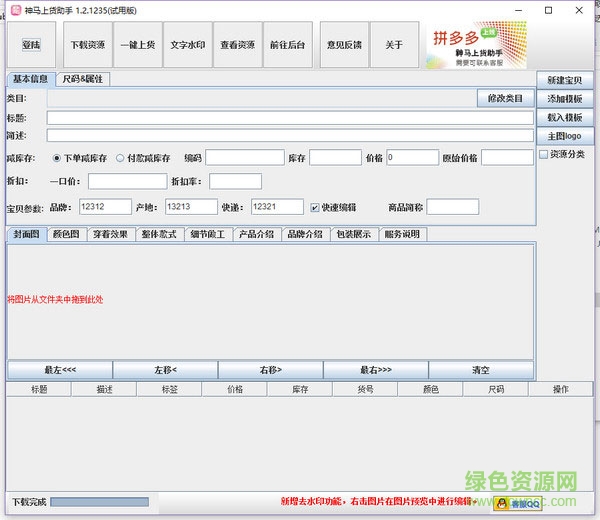Select the 颜色图 image tab
Screen dimensions: 600x520
[66, 234]
